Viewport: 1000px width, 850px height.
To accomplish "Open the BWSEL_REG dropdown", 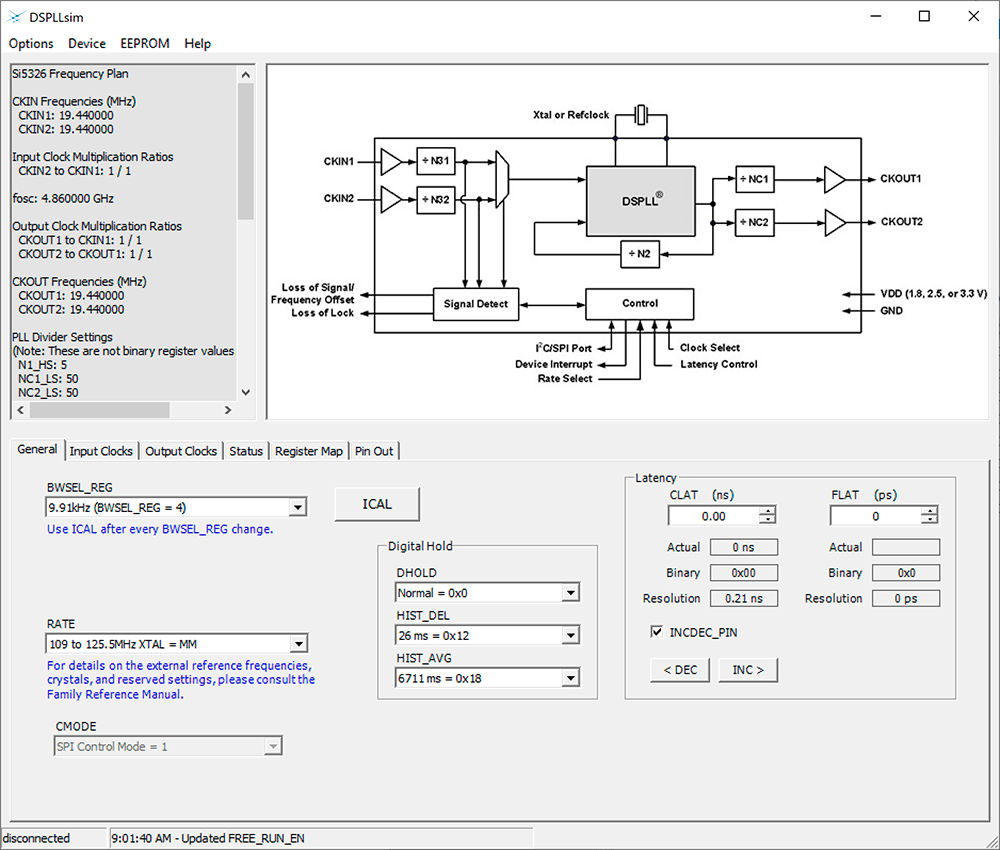I will [x=297, y=507].
